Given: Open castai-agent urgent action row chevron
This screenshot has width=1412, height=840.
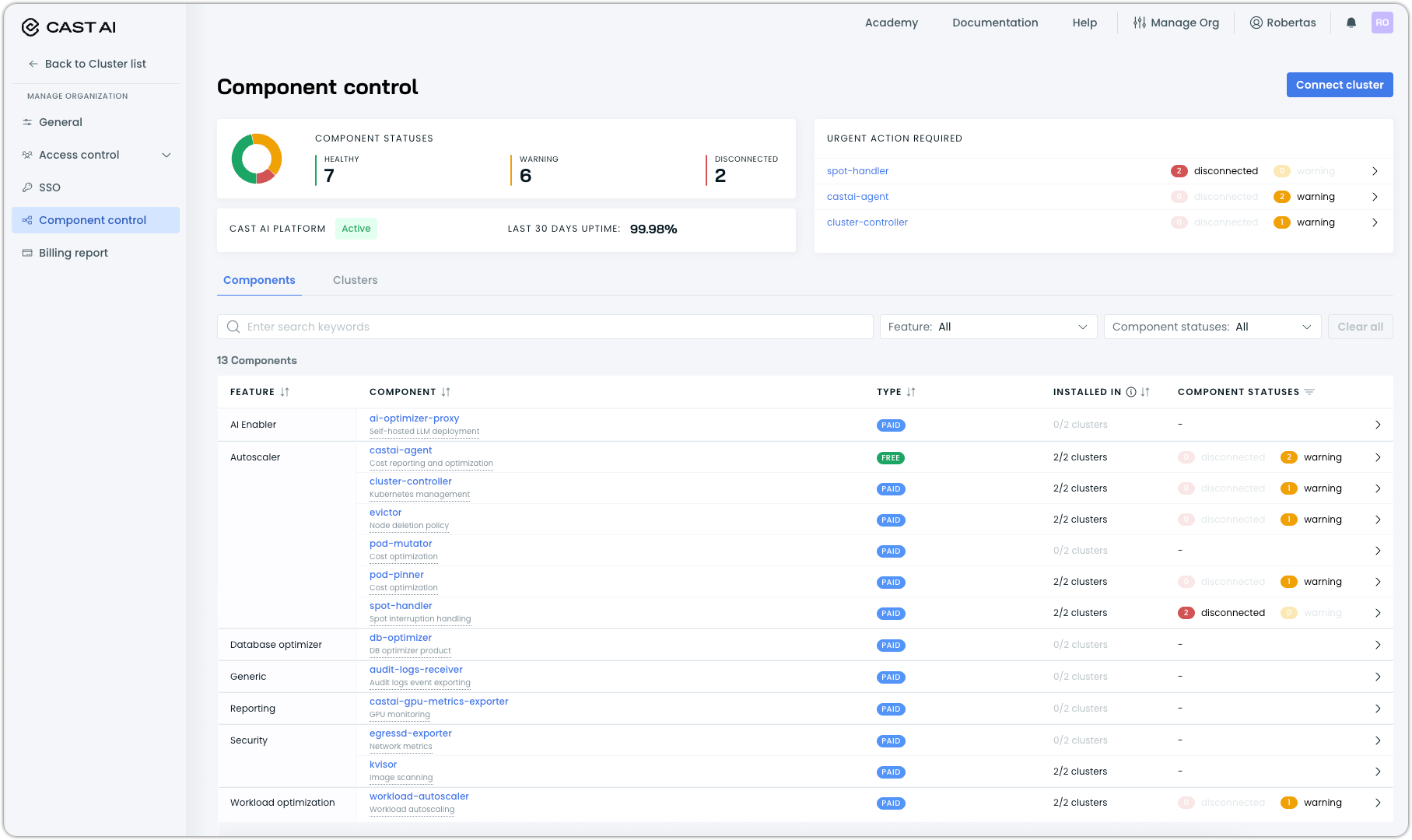Looking at the screenshot, I should pos(1375,197).
